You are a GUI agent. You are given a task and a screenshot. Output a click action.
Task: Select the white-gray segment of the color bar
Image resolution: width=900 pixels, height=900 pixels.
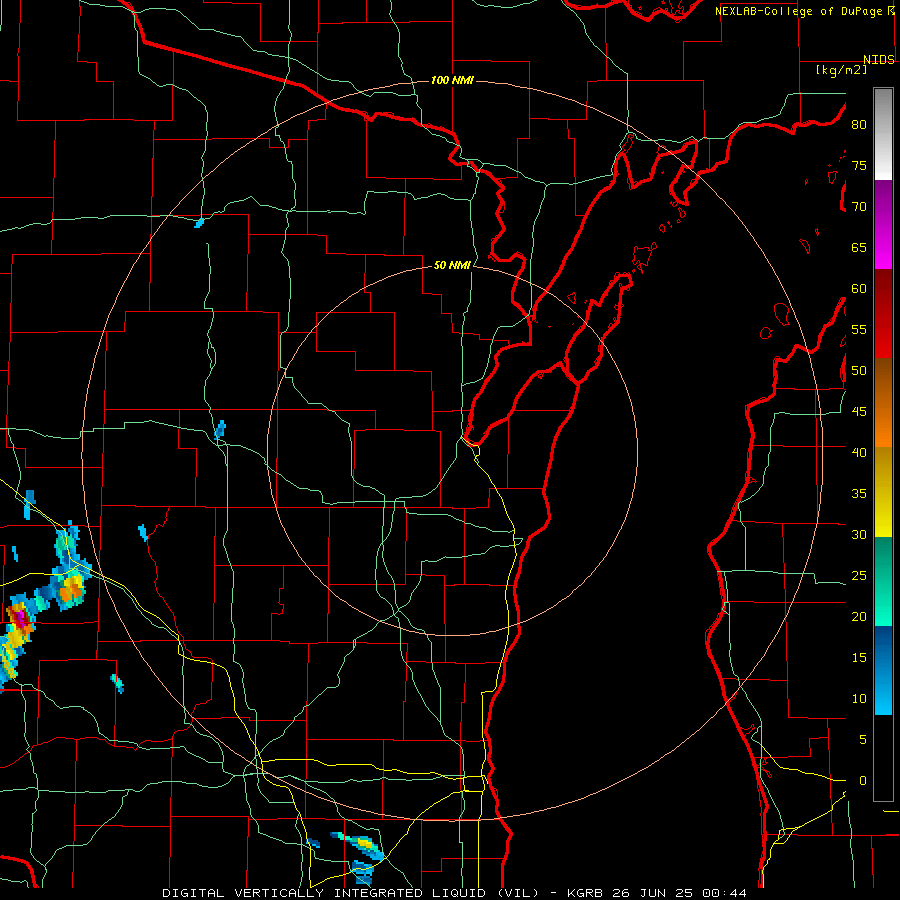(883, 134)
